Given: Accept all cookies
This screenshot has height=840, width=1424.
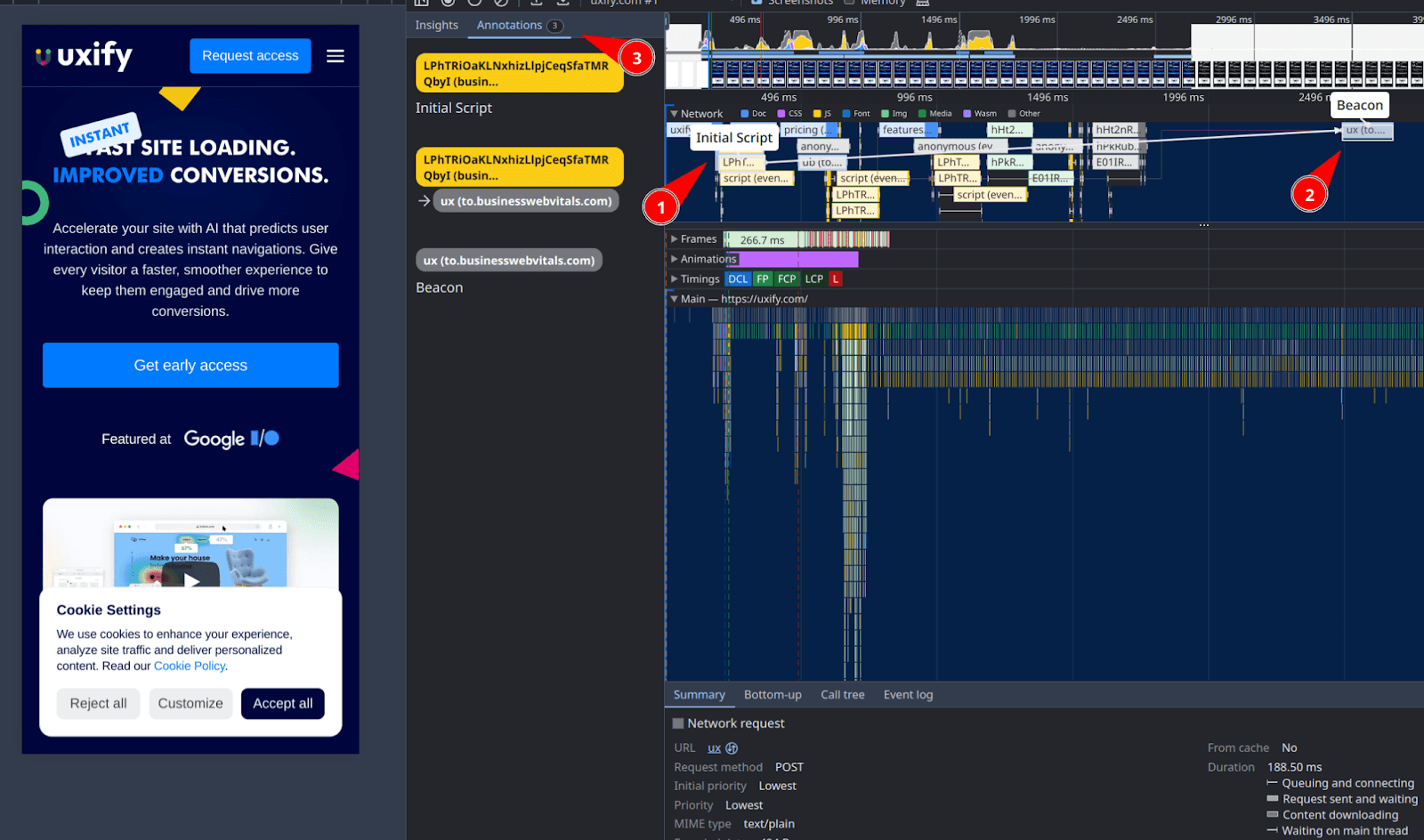Looking at the screenshot, I should point(282,703).
